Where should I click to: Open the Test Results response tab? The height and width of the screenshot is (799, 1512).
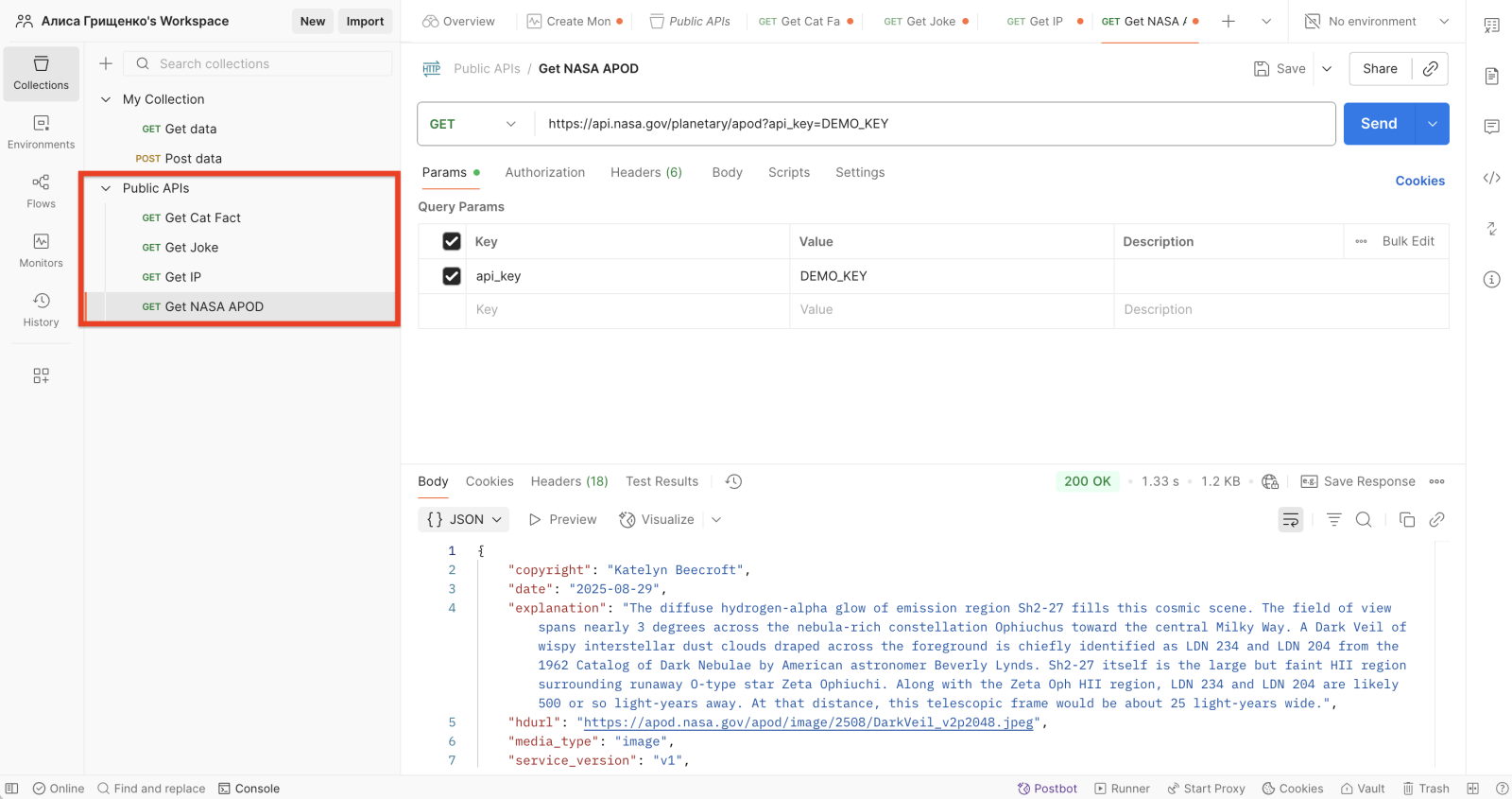[x=661, y=481]
